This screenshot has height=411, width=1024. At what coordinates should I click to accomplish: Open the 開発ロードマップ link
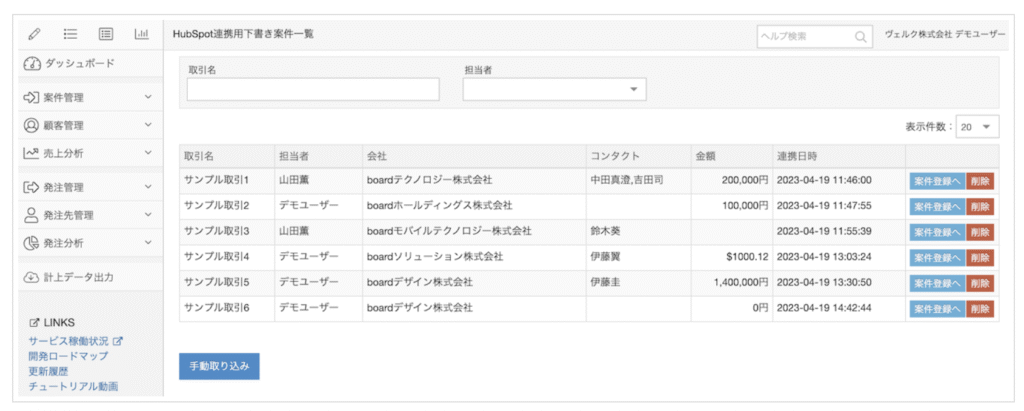click(68, 356)
